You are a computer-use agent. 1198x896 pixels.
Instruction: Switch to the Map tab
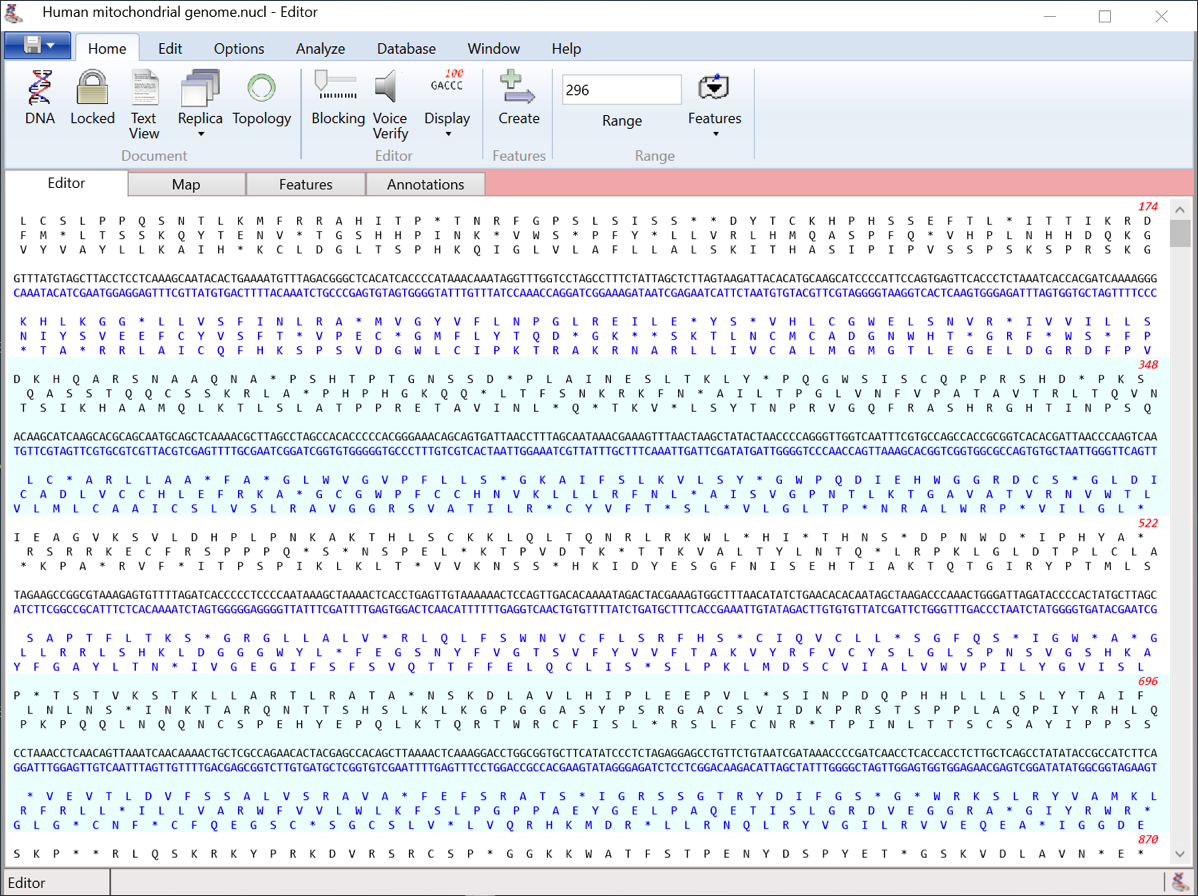point(186,184)
